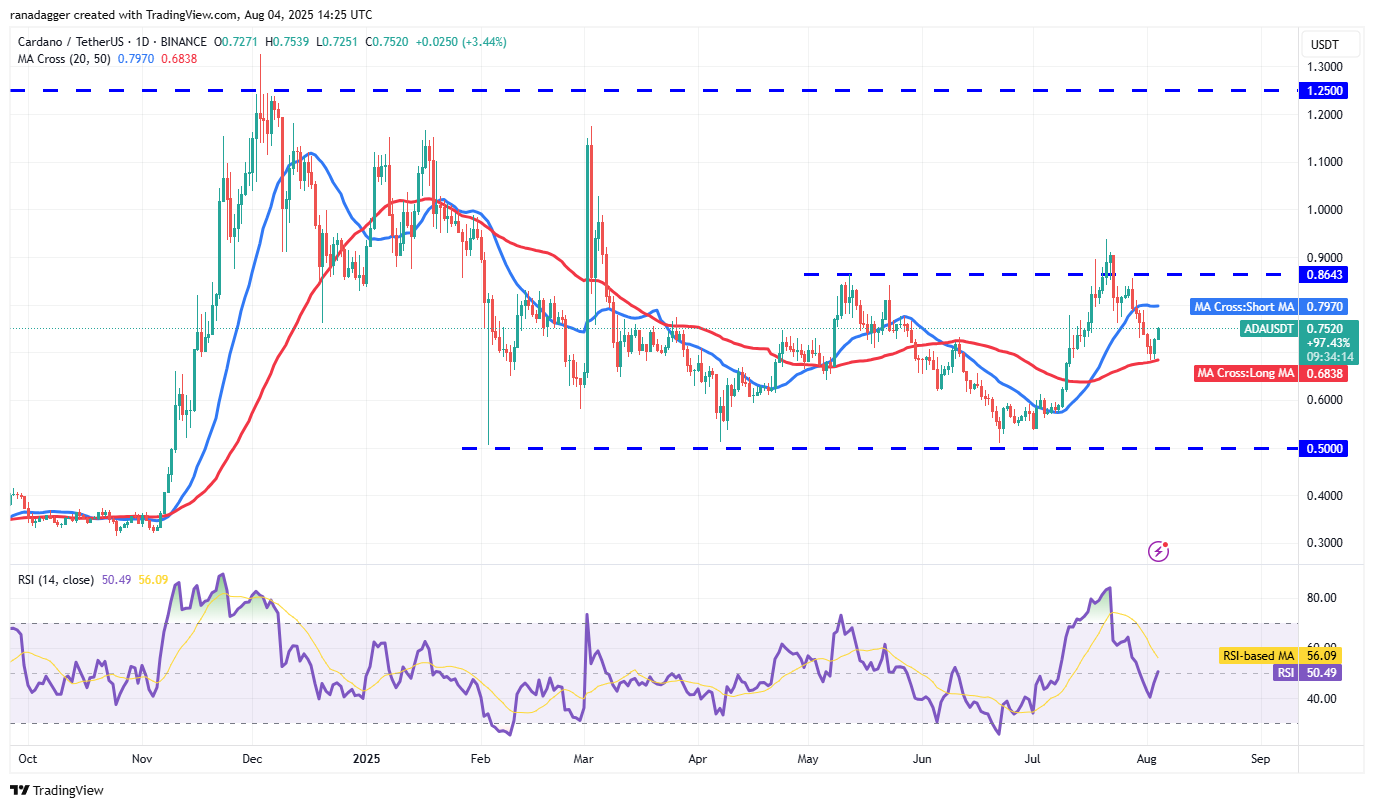Click the ADAUSDT current price label

click(1268, 328)
